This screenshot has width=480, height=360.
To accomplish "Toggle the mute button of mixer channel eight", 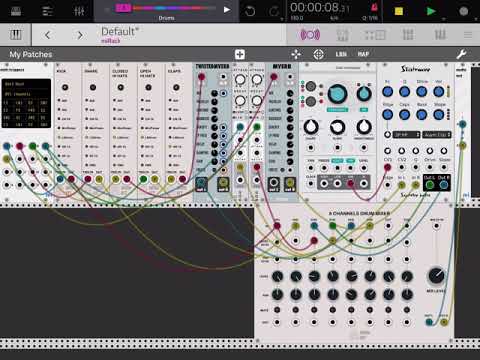I will pyautogui.click(x=407, y=310).
